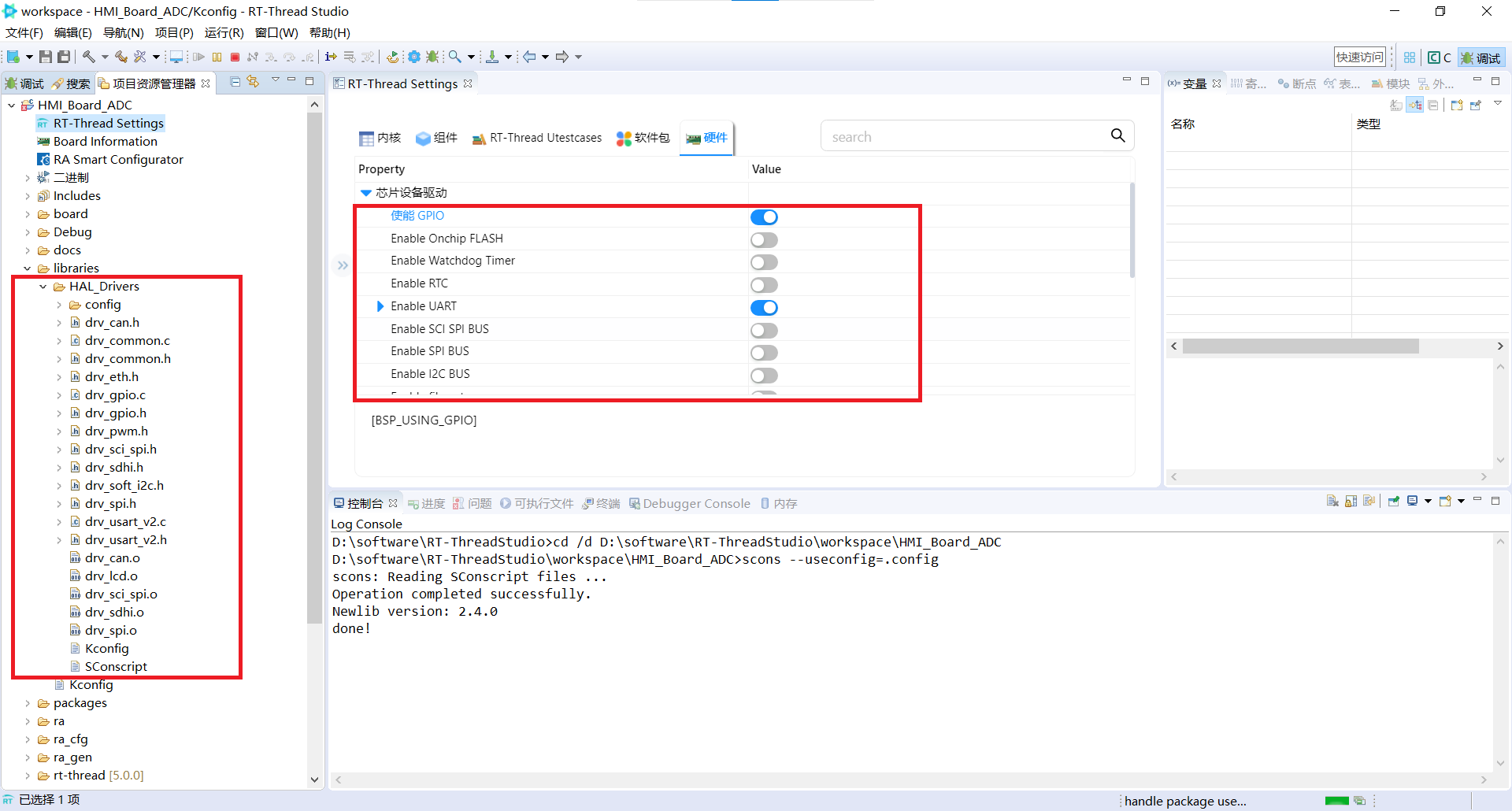Expand the board folder
1512x811 pixels.
pos(28,214)
